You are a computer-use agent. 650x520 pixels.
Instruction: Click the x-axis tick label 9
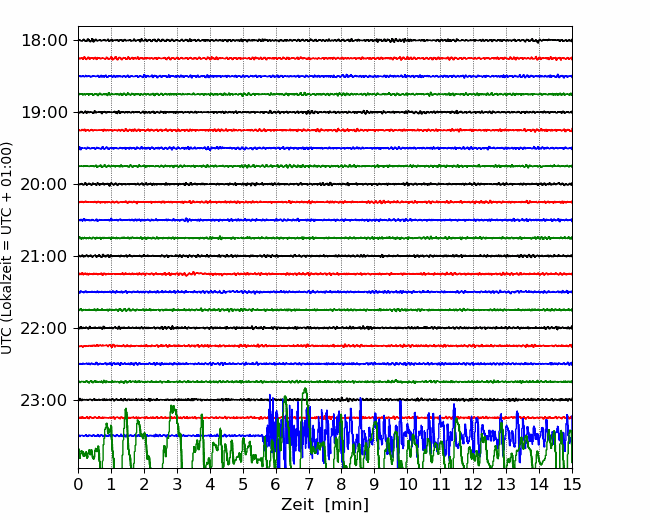(x=375, y=484)
